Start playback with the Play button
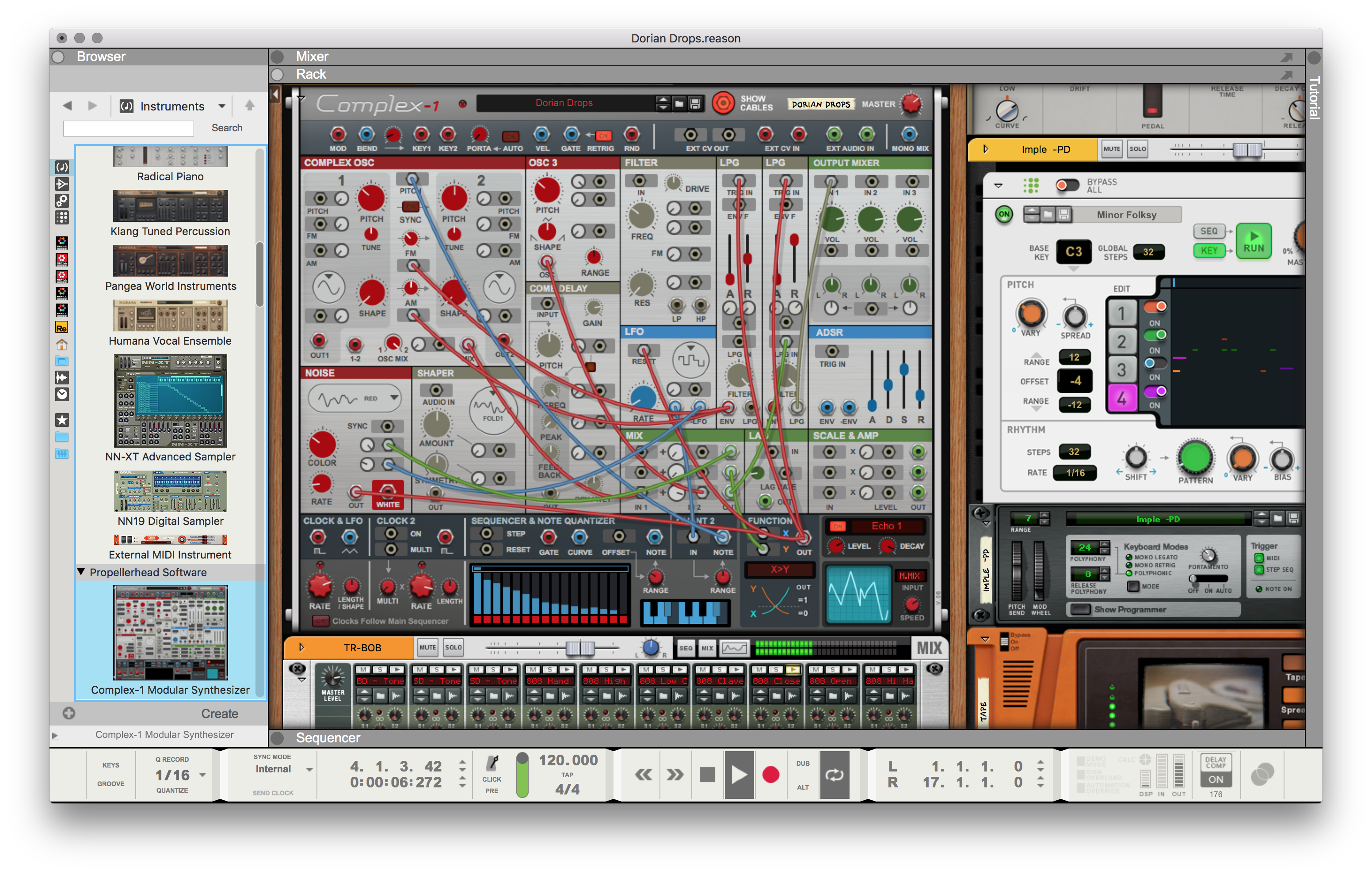This screenshot has width=1372, height=874. point(739,774)
